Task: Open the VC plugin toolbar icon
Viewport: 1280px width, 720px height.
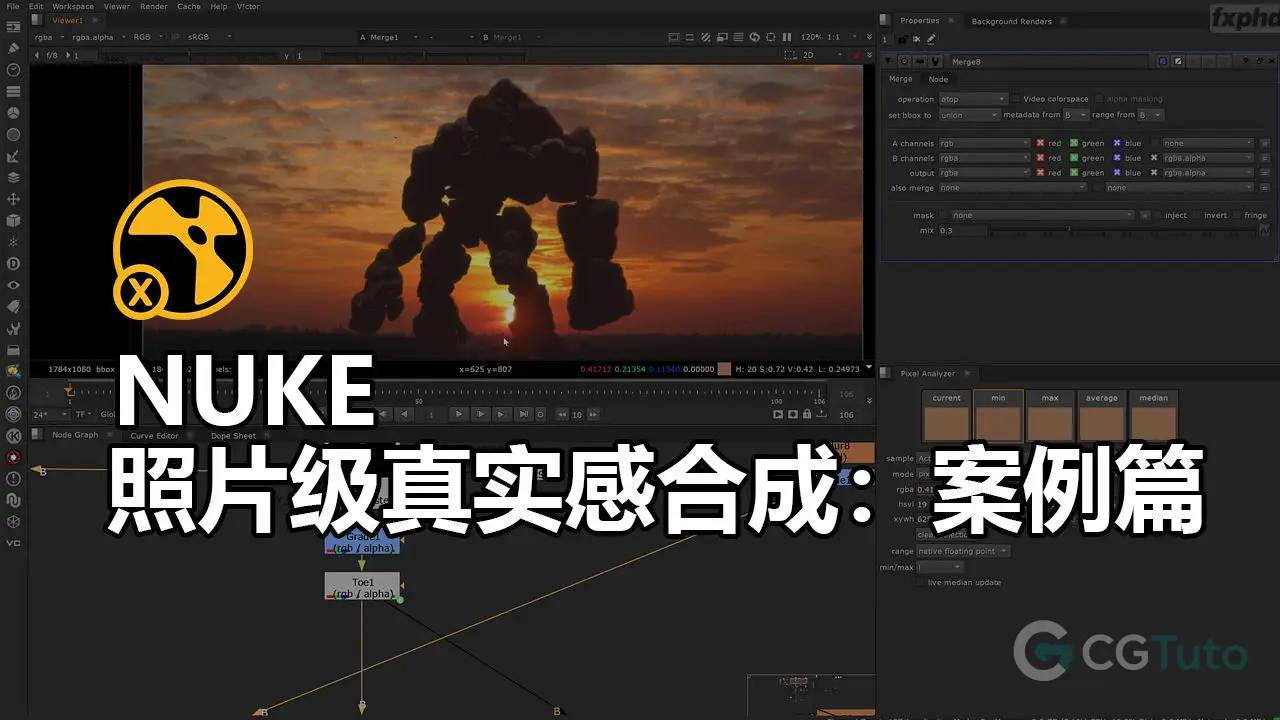Action: click(14, 543)
